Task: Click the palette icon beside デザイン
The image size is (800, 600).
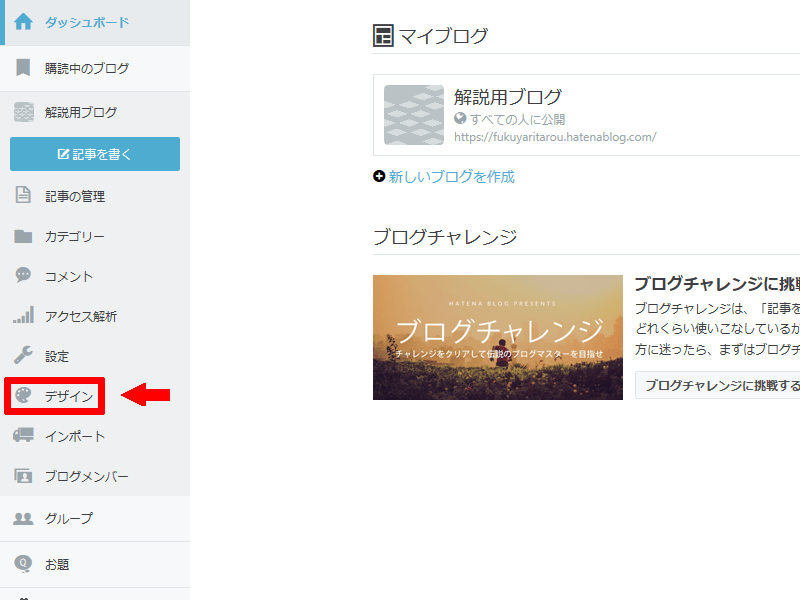Action: point(23,395)
